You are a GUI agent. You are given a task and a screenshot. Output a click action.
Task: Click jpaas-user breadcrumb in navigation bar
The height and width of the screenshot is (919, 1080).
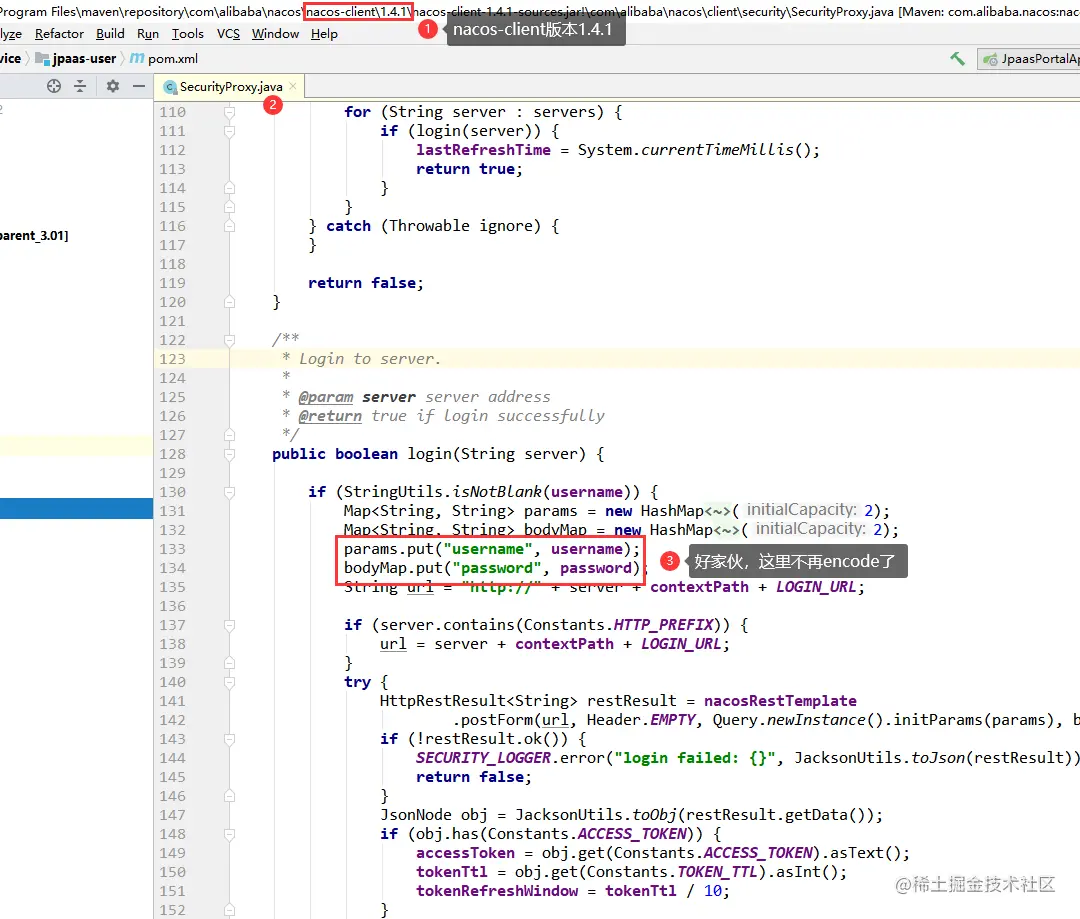76,59
